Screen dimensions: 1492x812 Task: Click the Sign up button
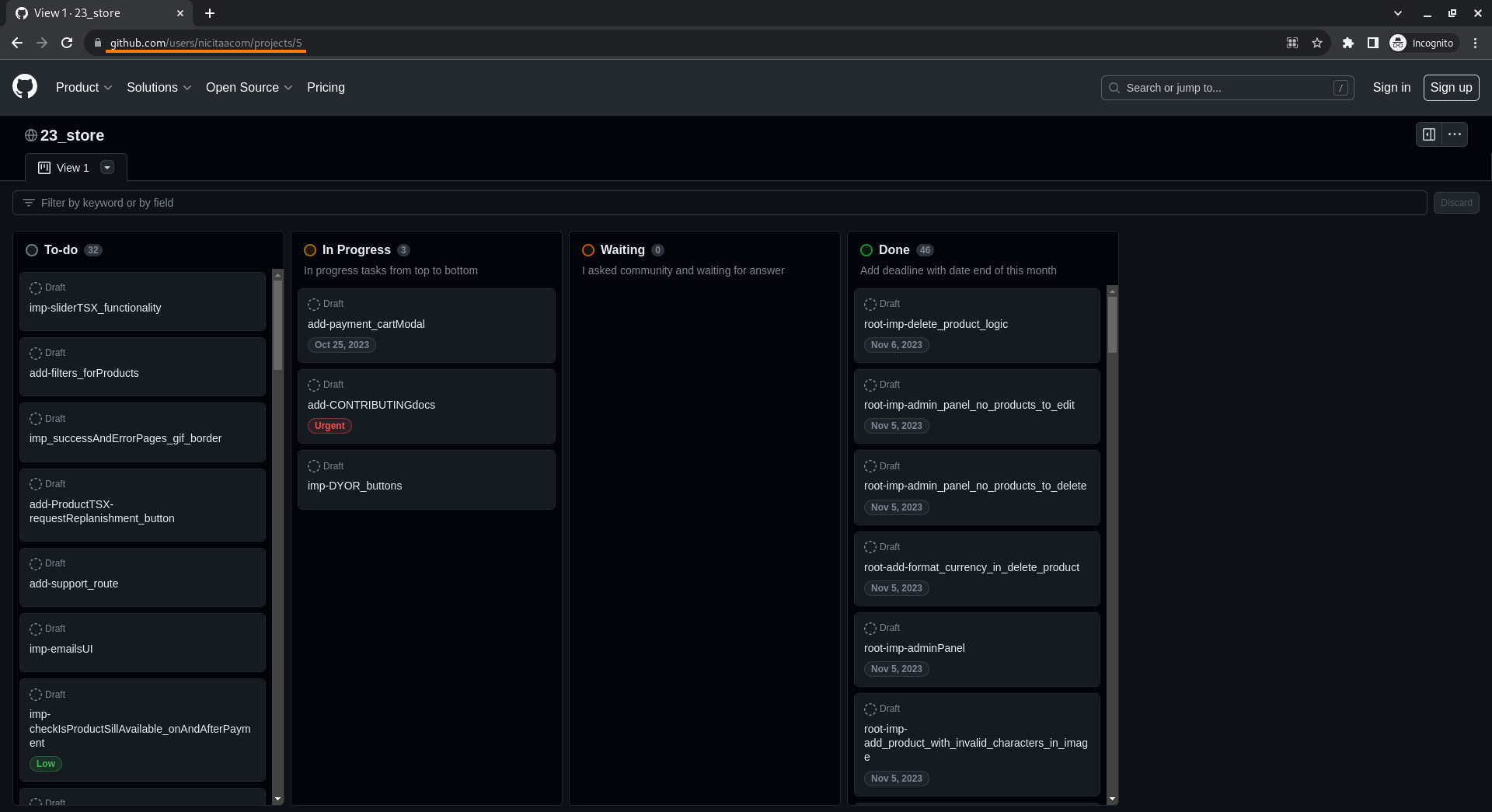(x=1451, y=88)
